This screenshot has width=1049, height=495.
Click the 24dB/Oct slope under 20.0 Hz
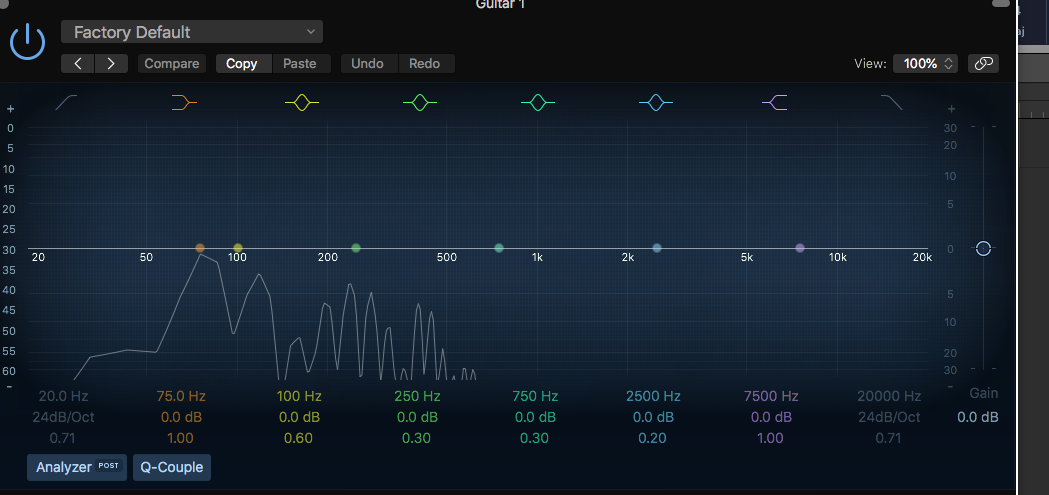point(64,417)
